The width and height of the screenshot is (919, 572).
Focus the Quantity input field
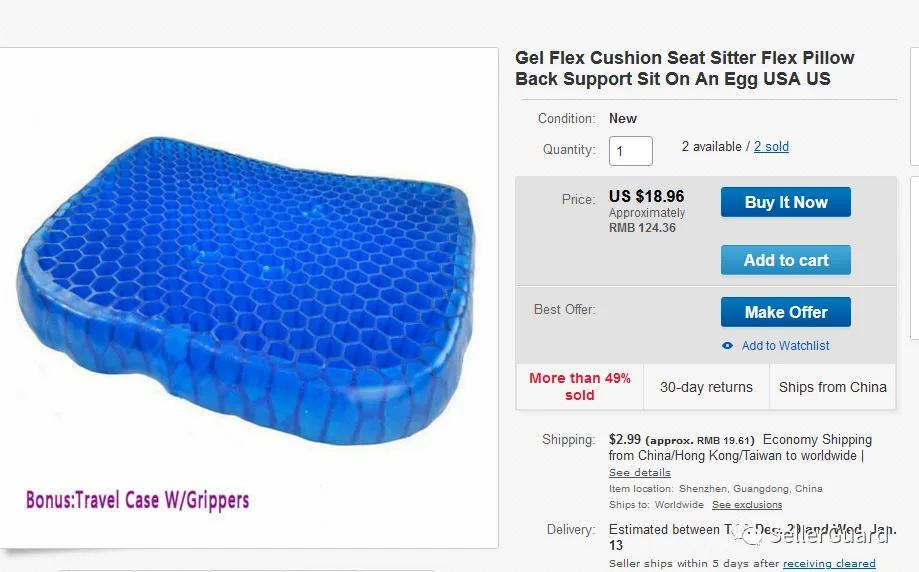tap(631, 151)
